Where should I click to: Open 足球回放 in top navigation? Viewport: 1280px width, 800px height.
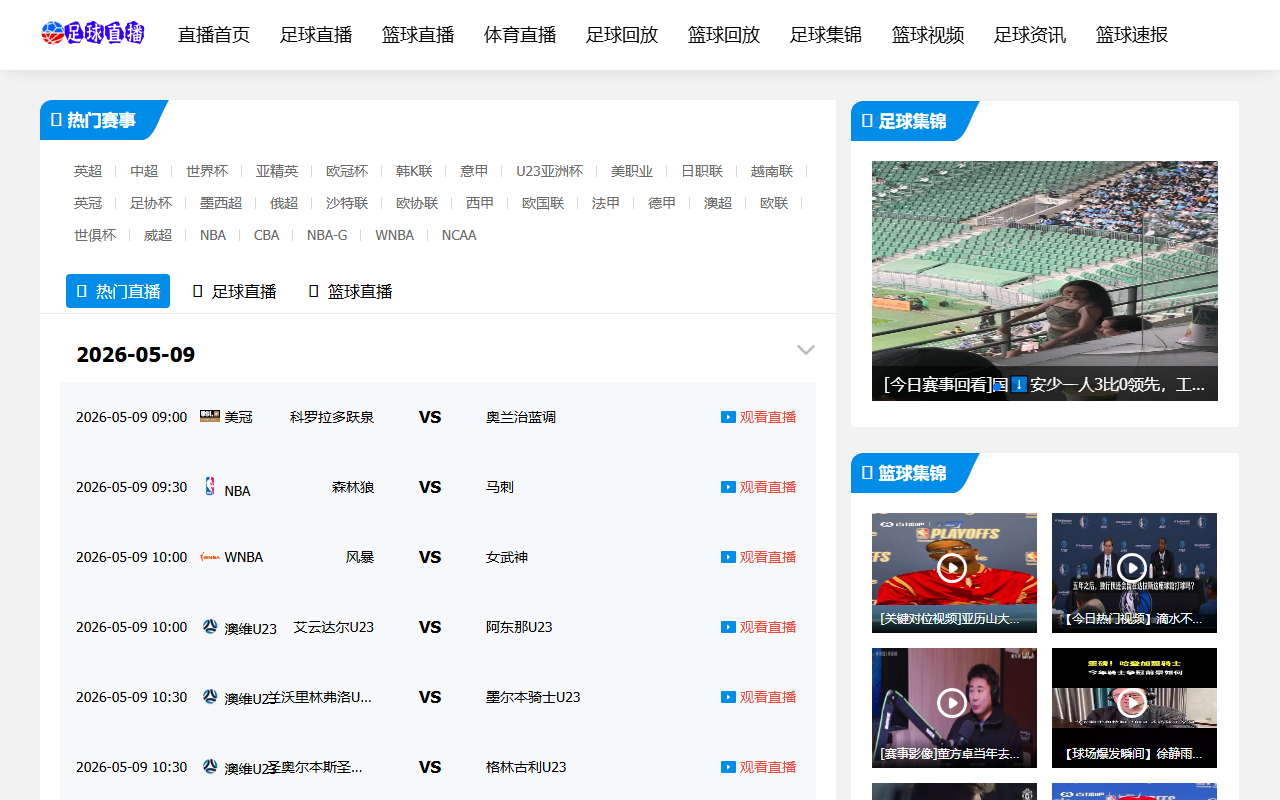tap(622, 35)
